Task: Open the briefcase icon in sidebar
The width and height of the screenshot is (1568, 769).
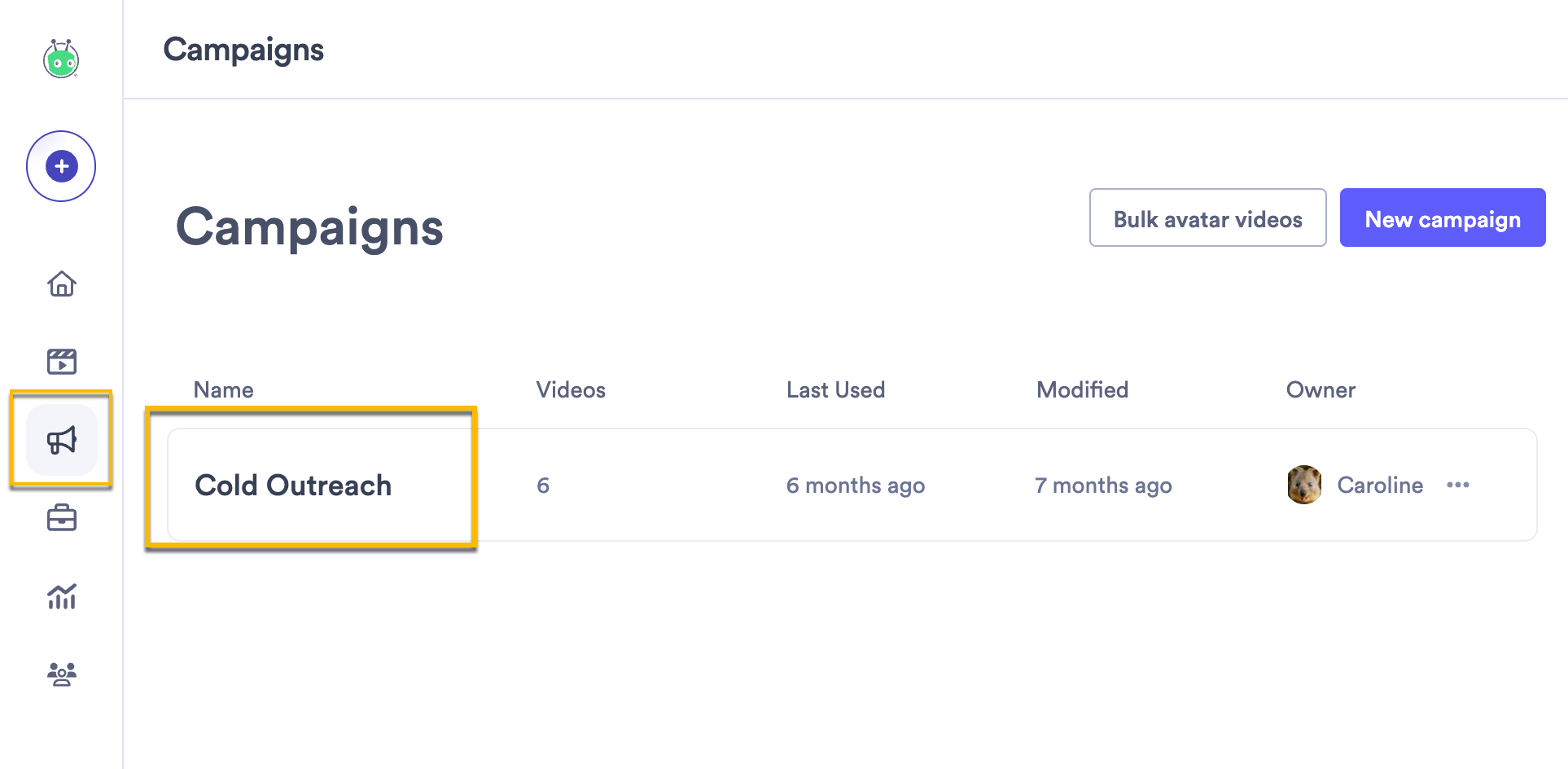Action: [62, 518]
